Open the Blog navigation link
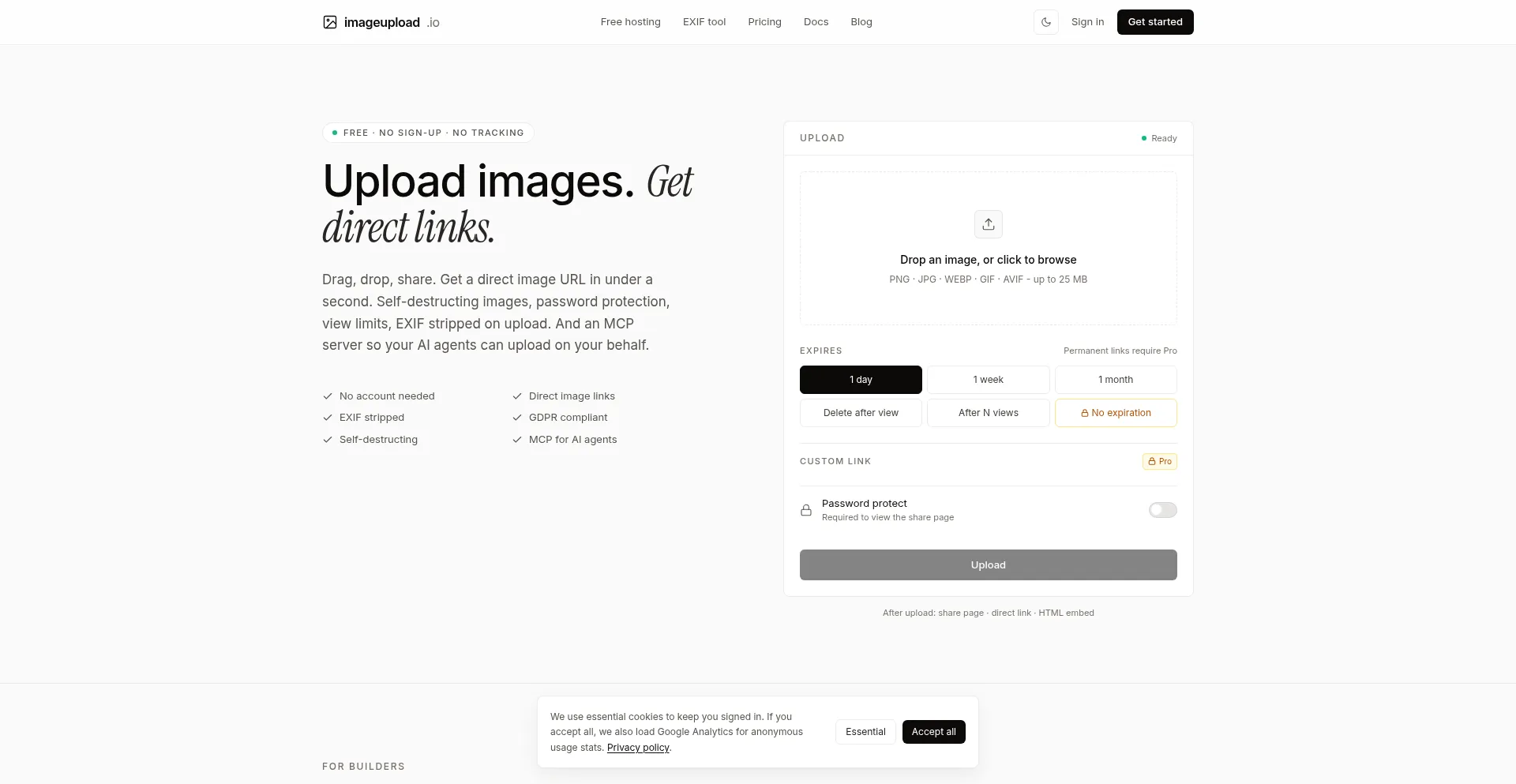The image size is (1516, 784). 861,22
